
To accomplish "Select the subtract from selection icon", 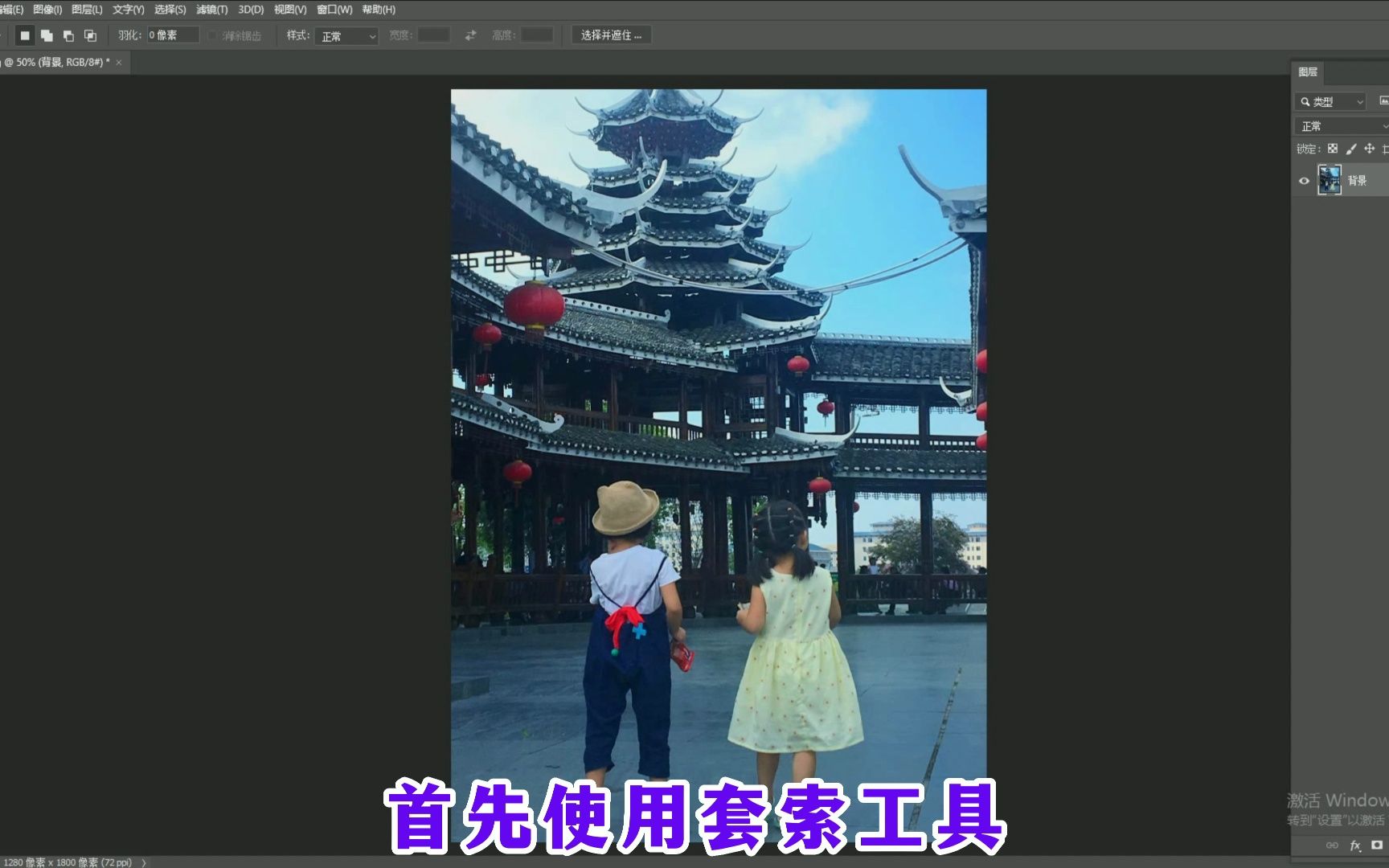I will pyautogui.click(x=68, y=35).
